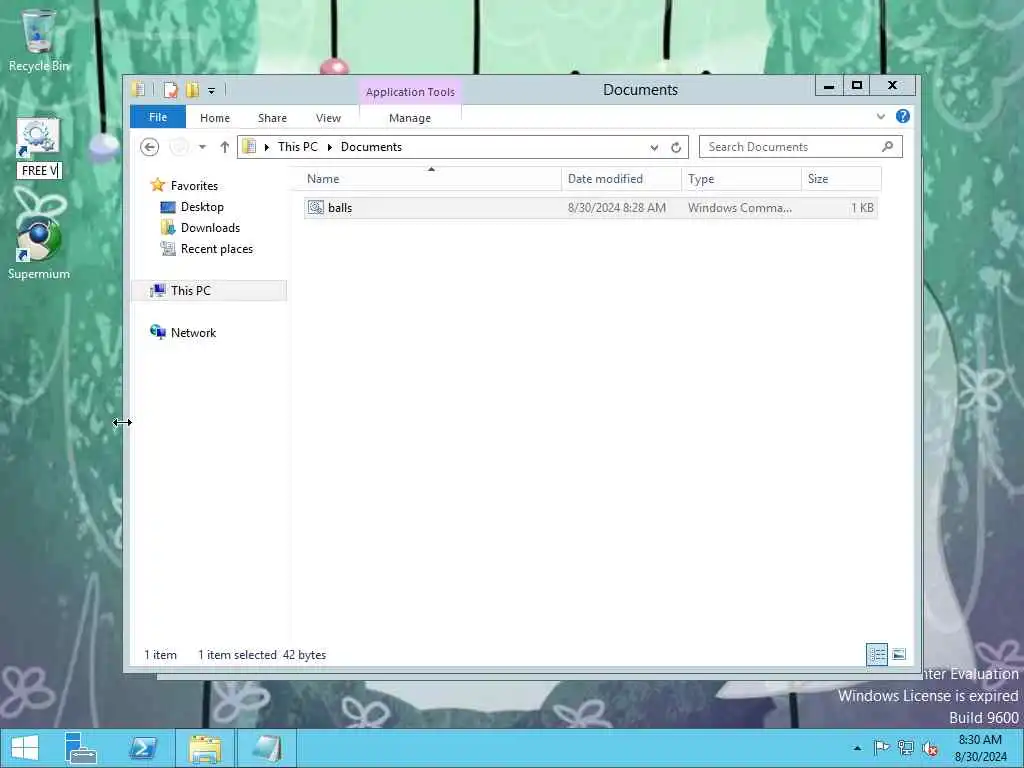
Task: Open the Recycle Bin desktop icon
Action: click(x=39, y=39)
